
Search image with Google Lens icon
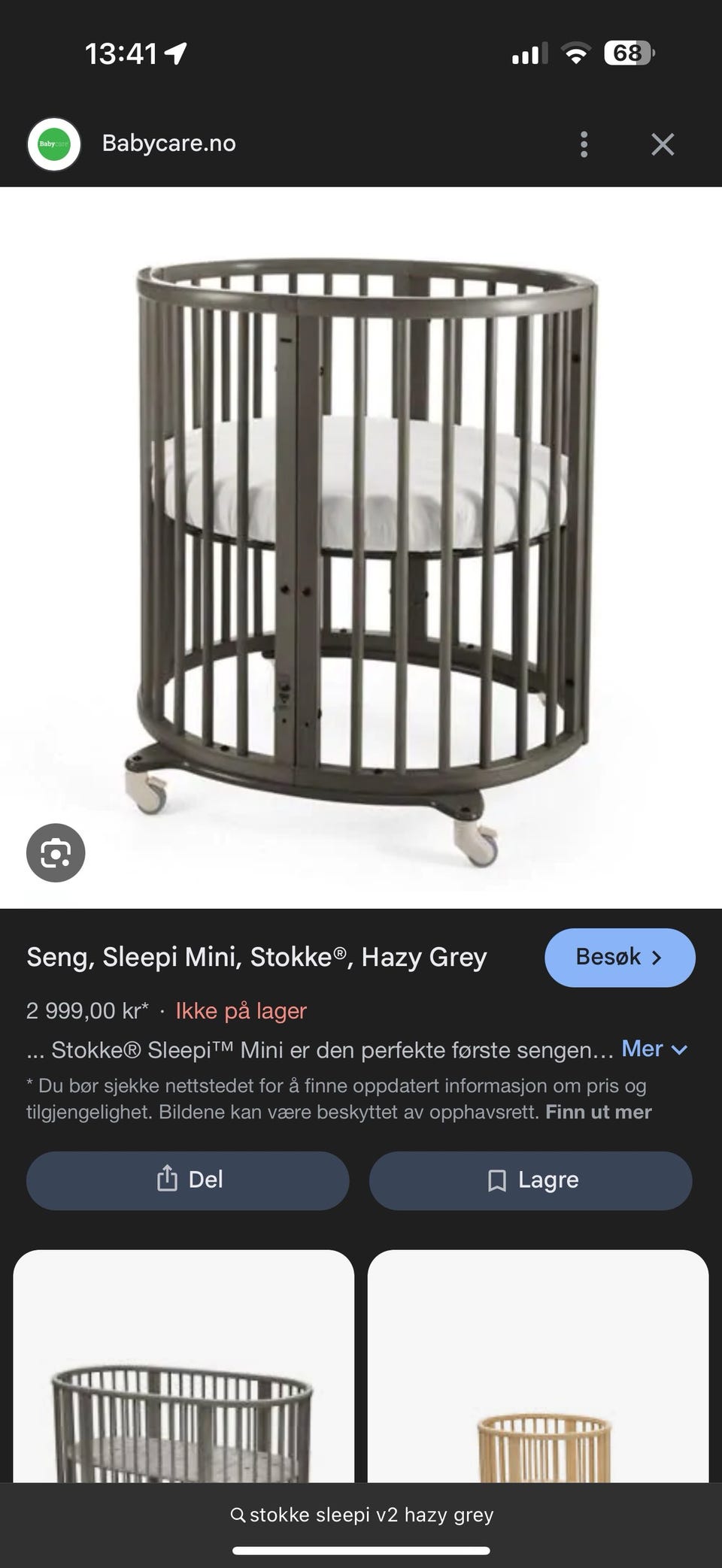[56, 853]
